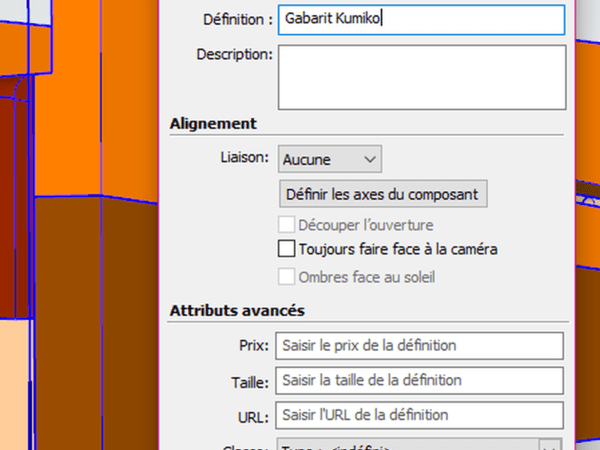Click the URL input field
This screenshot has width=600, height=450.
[420, 414]
